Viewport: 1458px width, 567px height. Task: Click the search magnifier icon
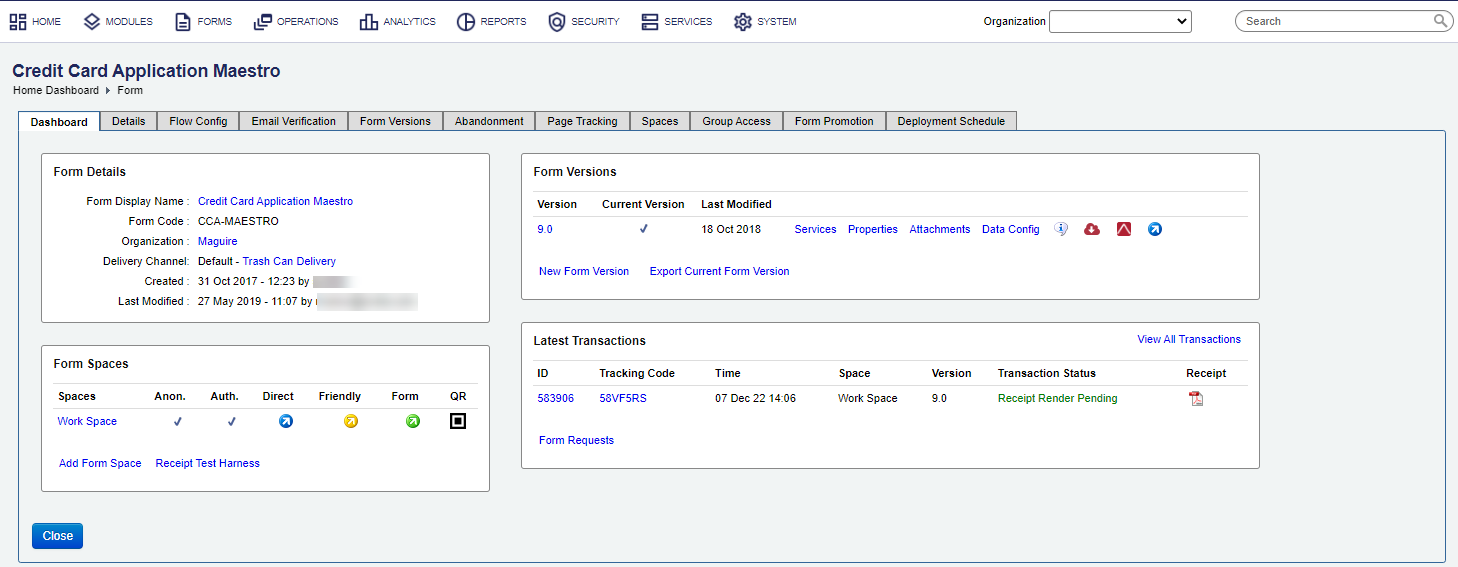click(1440, 20)
